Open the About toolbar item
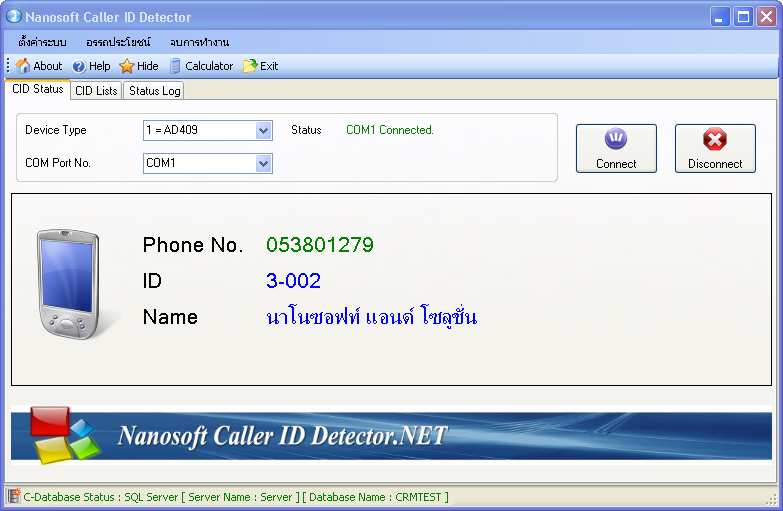Image resolution: width=783 pixels, height=511 pixels. [x=38, y=66]
